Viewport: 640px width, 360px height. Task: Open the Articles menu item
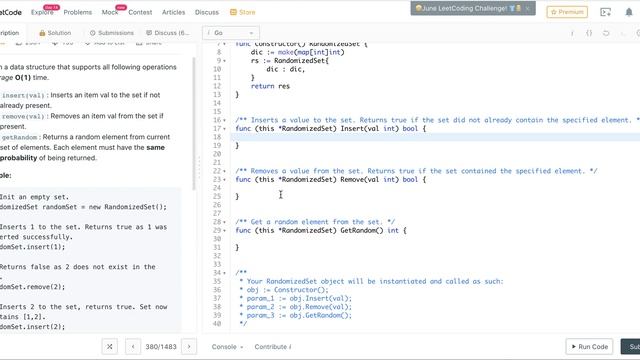(x=173, y=12)
